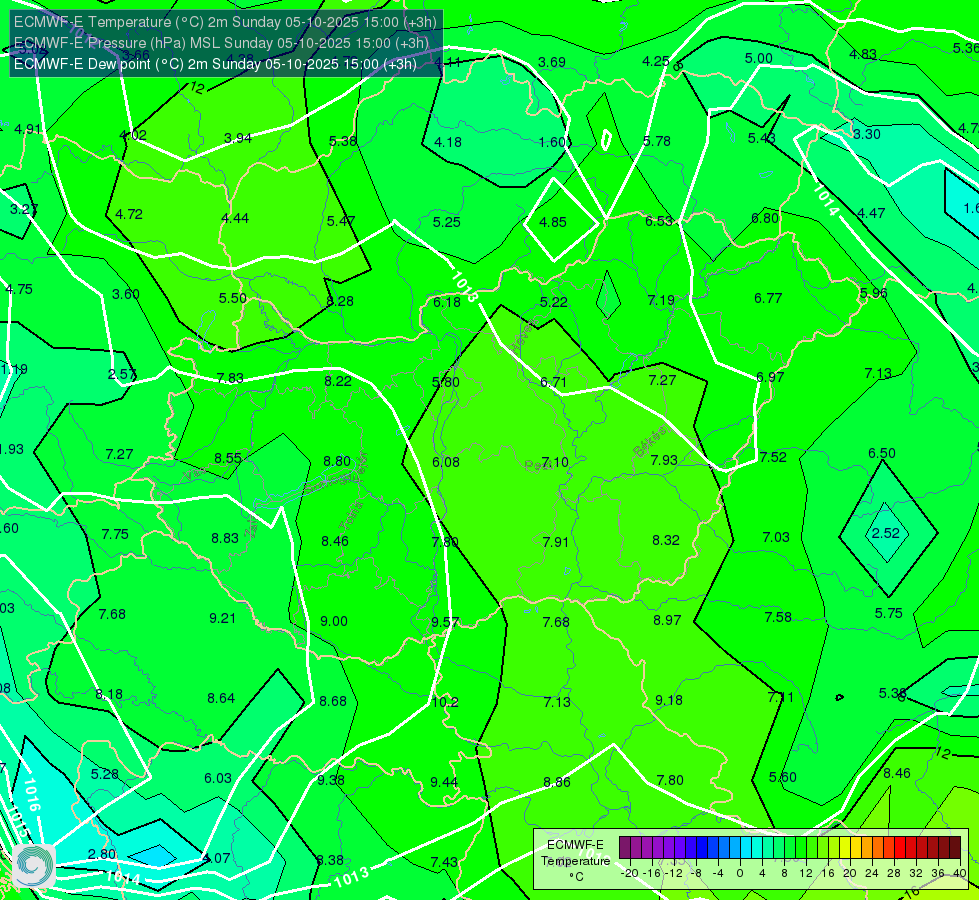The image size is (979, 900).
Task: Click the 7.19 temperature value
Action: click(661, 300)
